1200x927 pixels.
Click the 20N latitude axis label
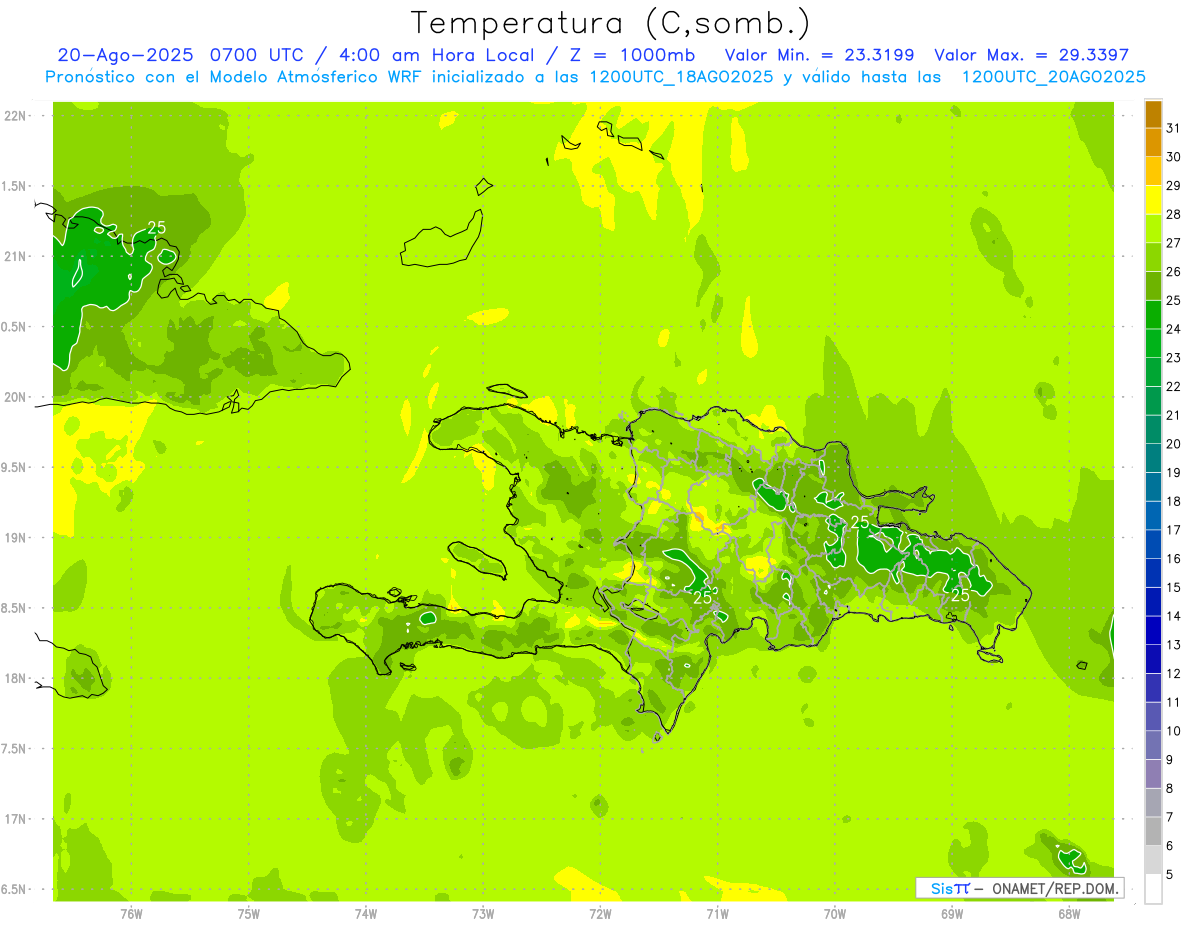tap(17, 397)
